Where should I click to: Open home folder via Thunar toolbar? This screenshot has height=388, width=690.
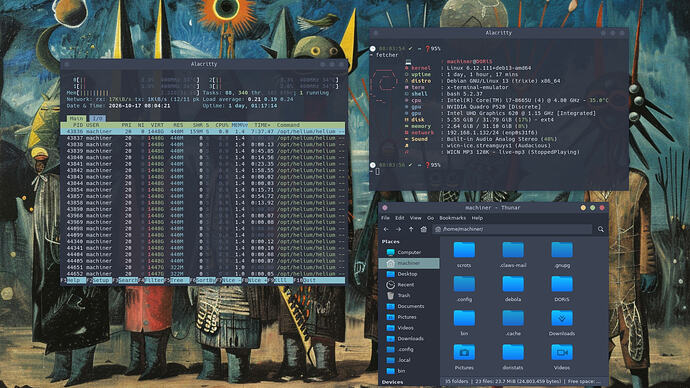click(423, 229)
